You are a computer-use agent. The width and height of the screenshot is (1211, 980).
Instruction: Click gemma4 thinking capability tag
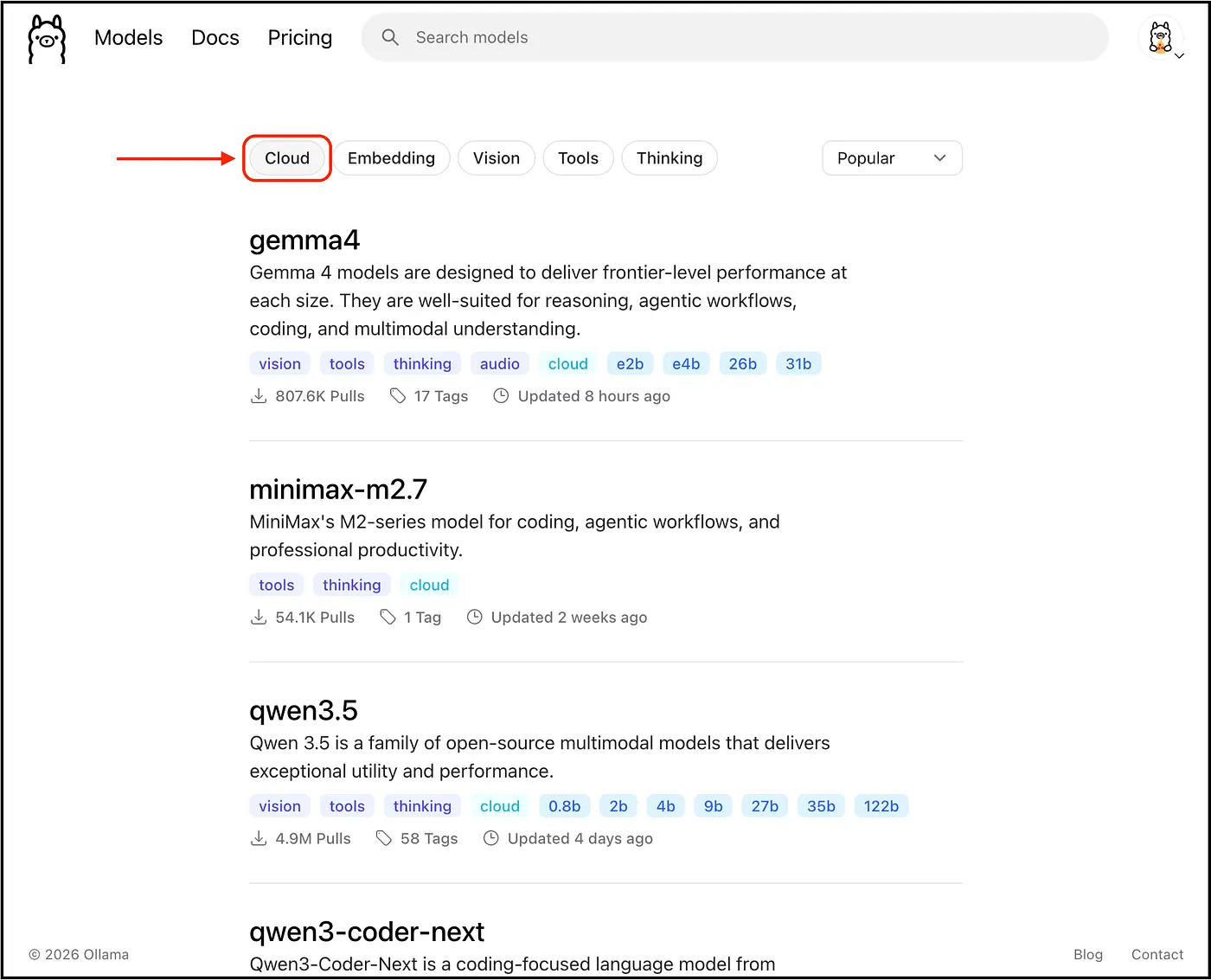point(422,364)
